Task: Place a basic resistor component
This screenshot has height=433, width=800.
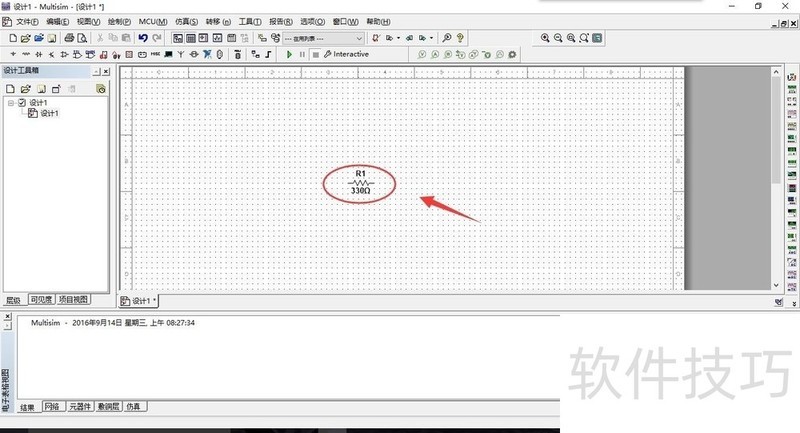Action: coord(26,54)
